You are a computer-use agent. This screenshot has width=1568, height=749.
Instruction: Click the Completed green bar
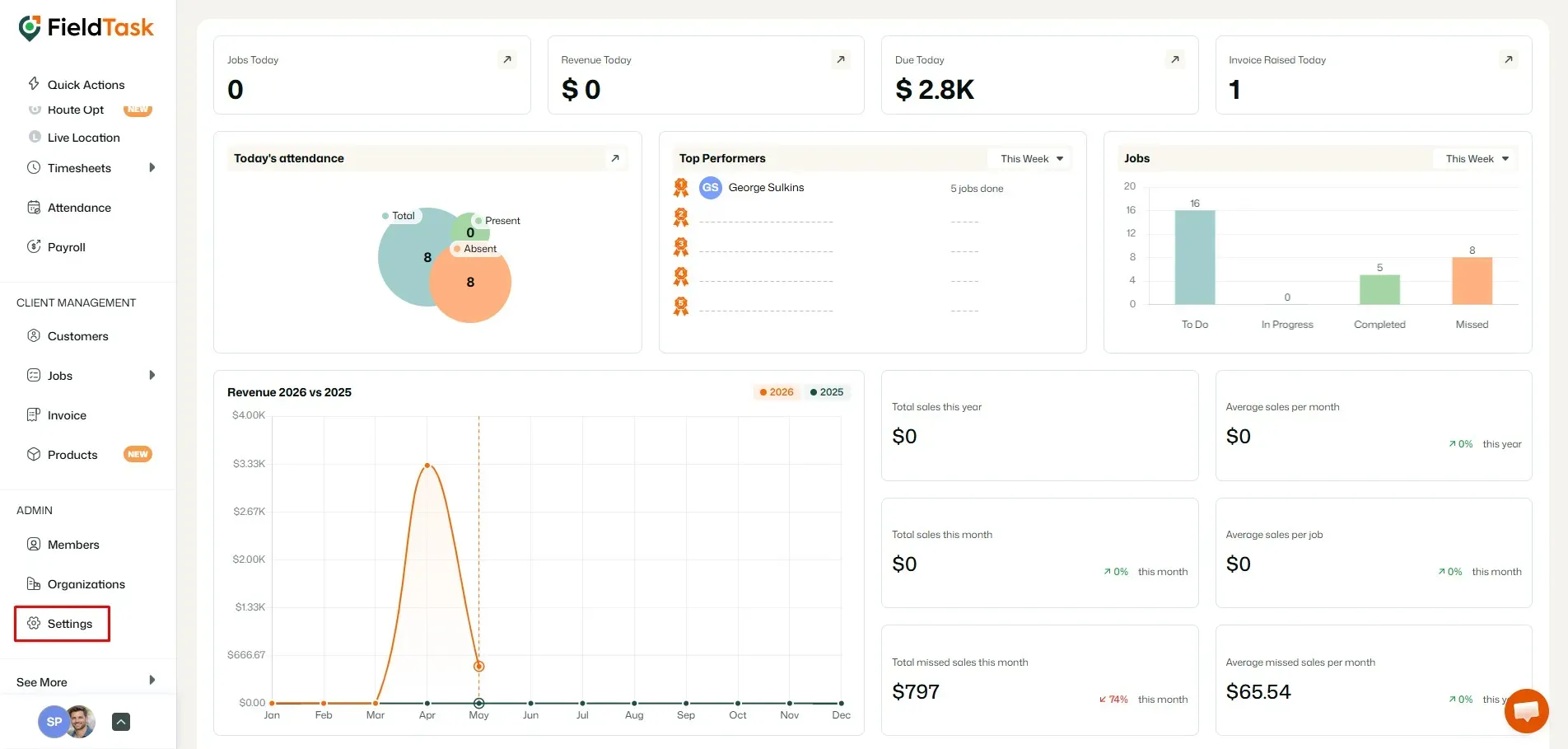[1379, 290]
